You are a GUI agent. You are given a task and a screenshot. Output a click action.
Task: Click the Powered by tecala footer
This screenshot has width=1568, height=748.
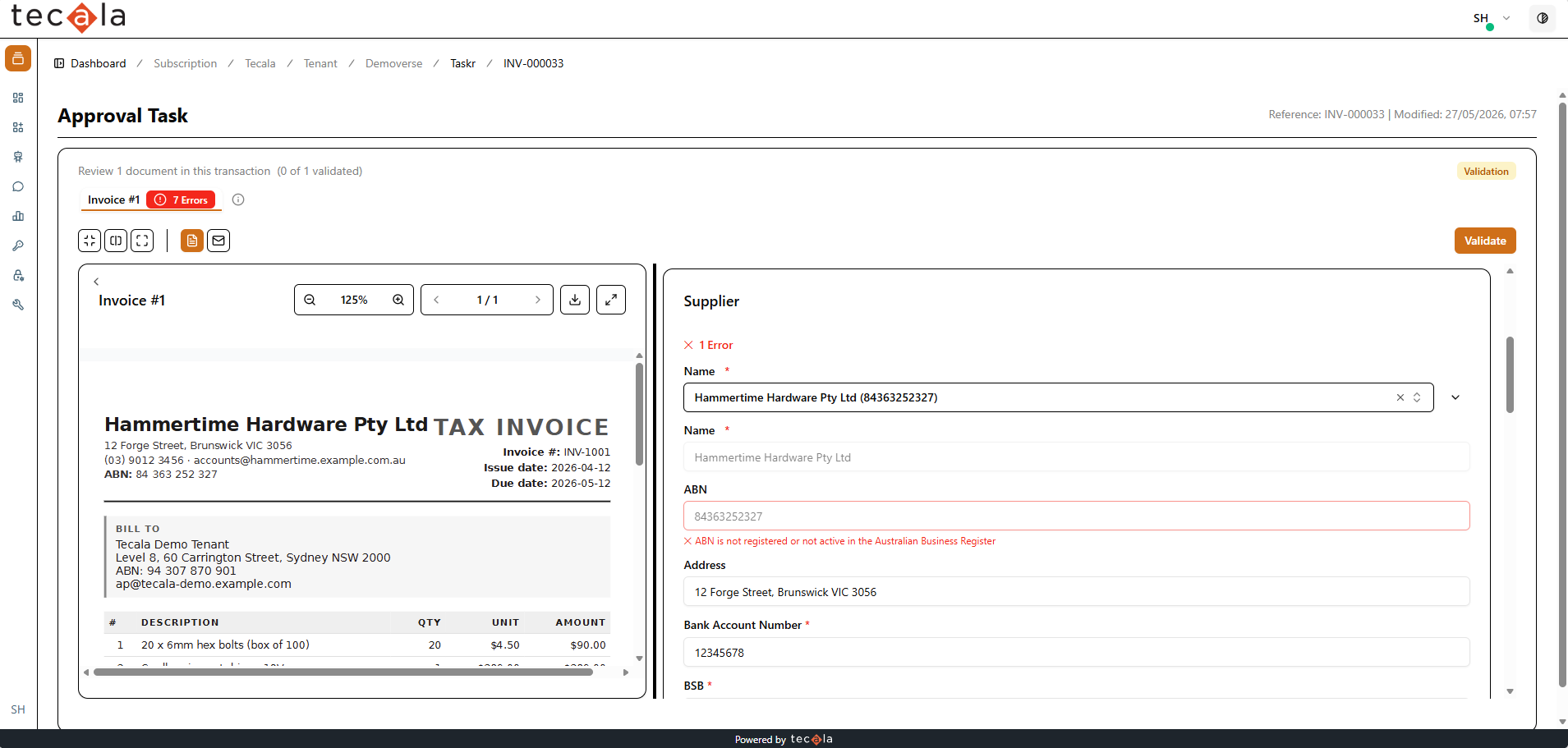(784, 739)
